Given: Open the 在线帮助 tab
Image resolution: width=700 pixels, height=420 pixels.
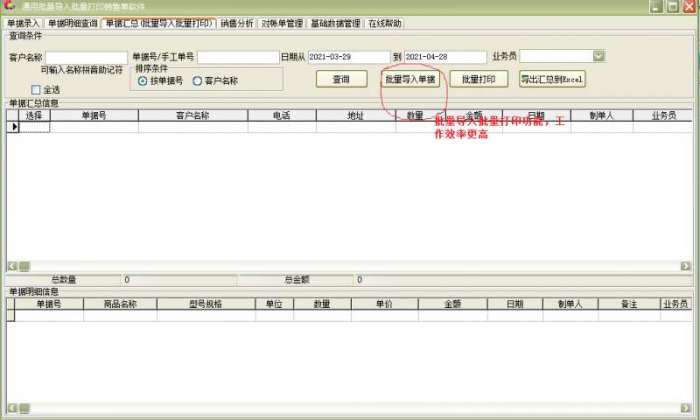Looking at the screenshot, I should 384,23.
